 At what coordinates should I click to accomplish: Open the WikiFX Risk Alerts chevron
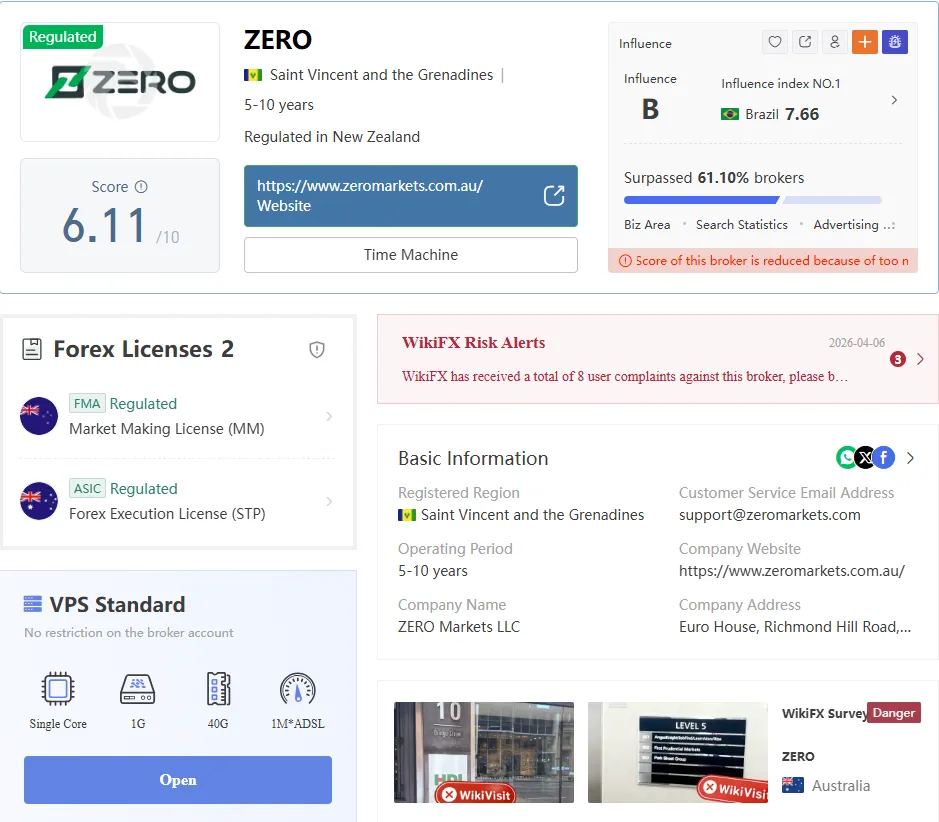coord(920,359)
